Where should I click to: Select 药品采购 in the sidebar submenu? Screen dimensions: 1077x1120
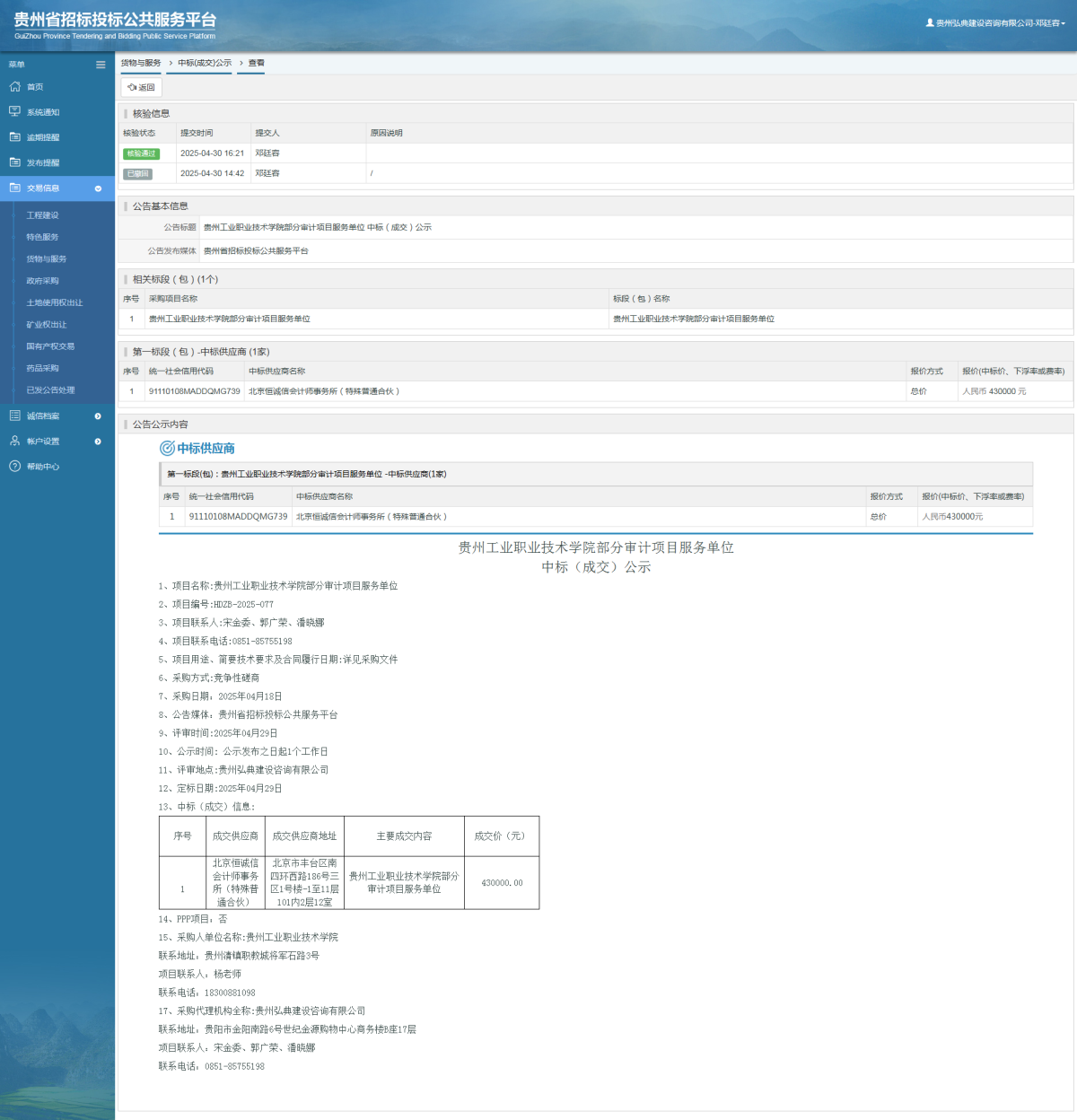tap(42, 368)
